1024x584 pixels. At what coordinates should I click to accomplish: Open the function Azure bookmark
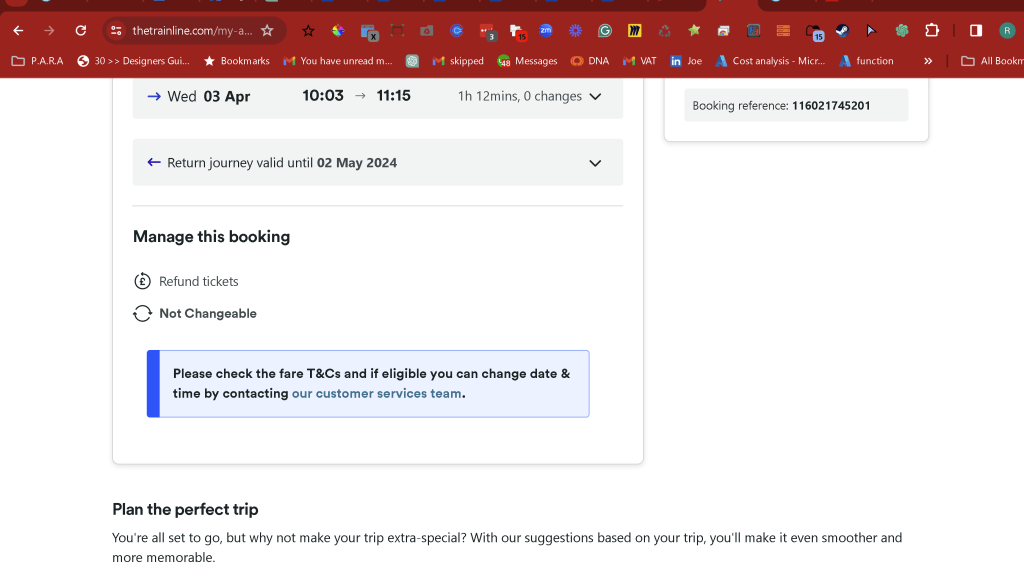tap(866, 61)
